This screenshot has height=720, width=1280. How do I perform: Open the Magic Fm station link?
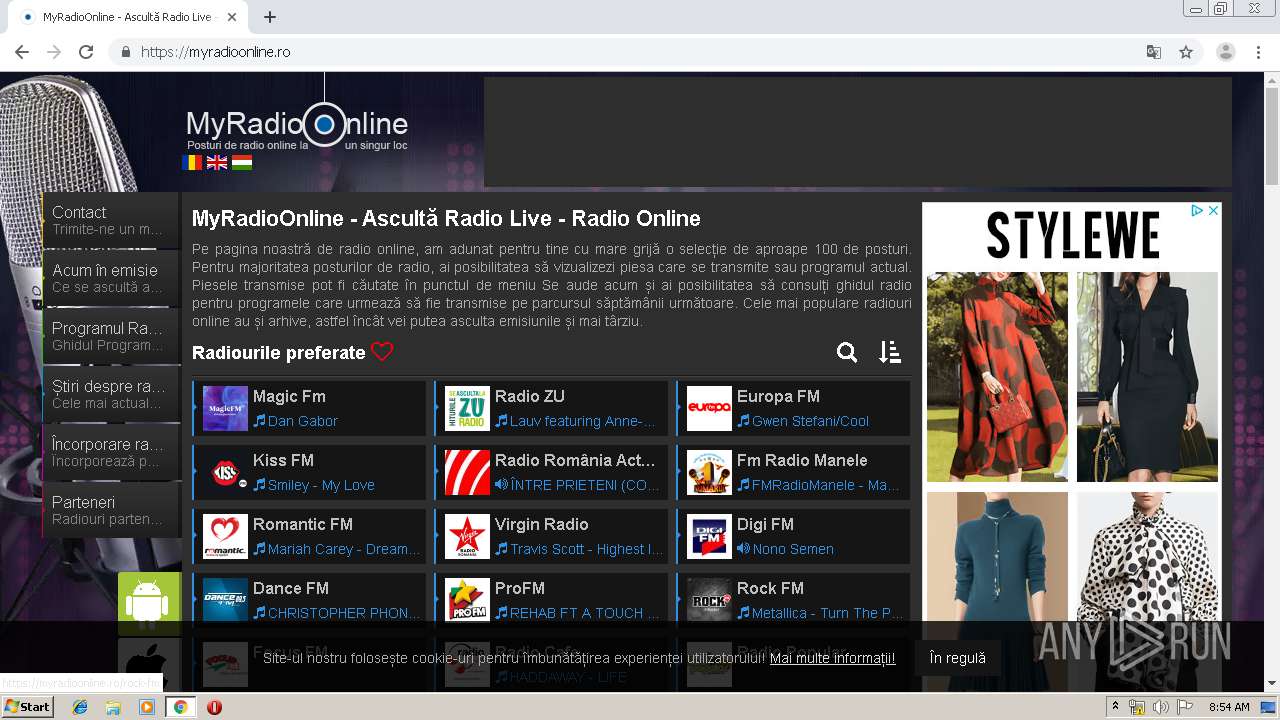pyautogui.click(x=289, y=396)
